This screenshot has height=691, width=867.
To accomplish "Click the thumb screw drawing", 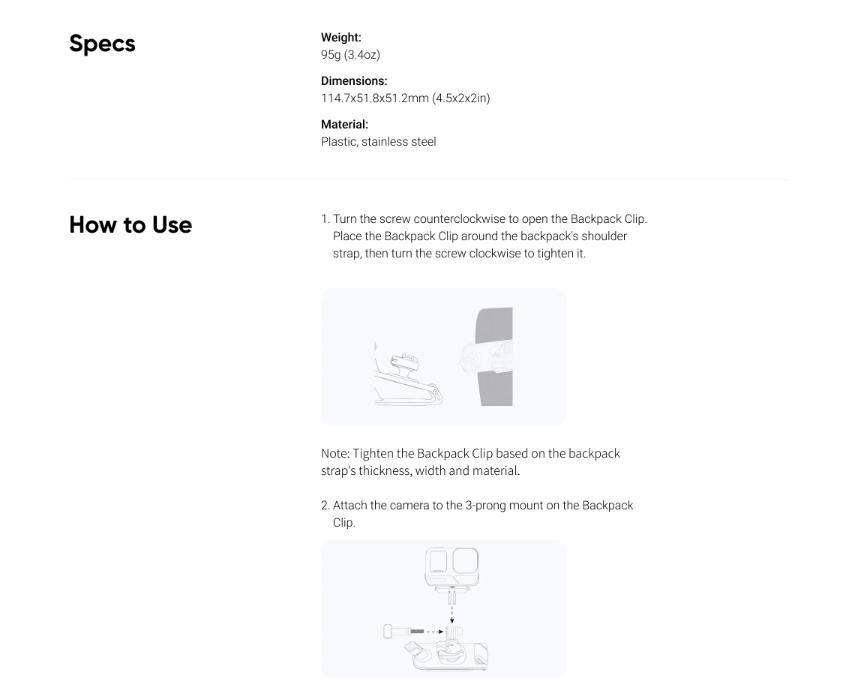I will pos(404,631).
